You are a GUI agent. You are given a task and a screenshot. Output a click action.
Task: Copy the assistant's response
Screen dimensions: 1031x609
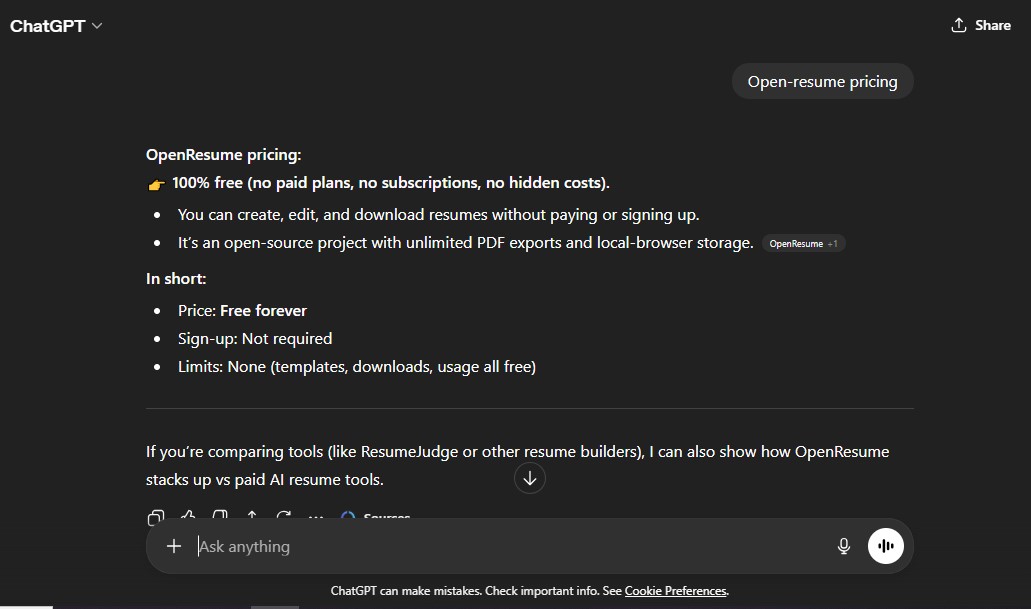coord(156,515)
